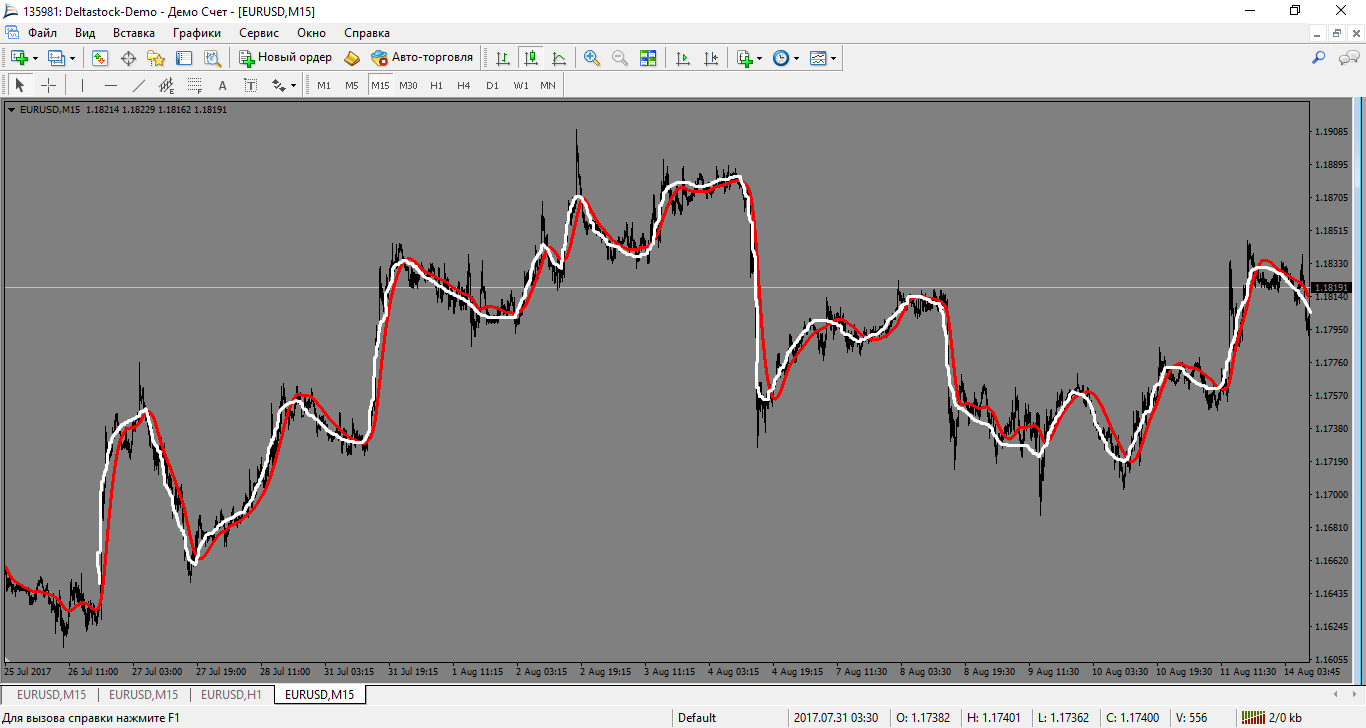The width and height of the screenshot is (1366, 728).
Task: Open the Вставка menu
Action: 134,33
